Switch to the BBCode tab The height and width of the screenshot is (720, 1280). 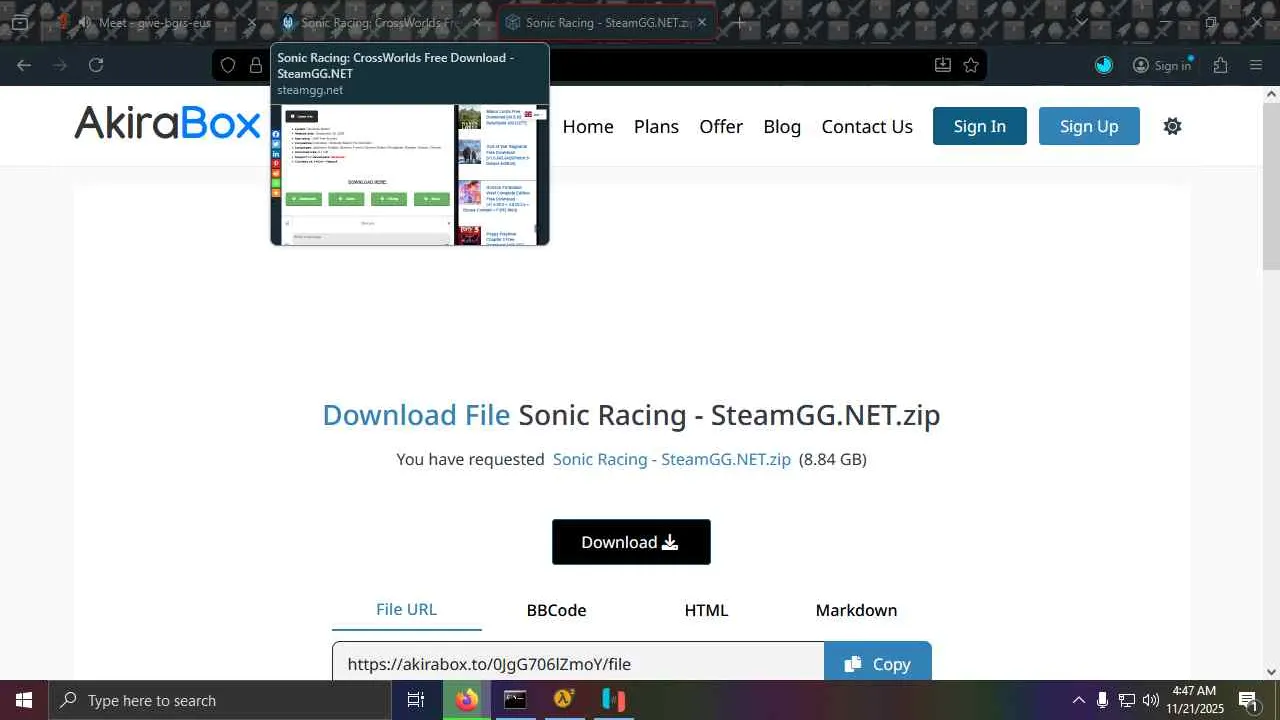pyautogui.click(x=556, y=610)
